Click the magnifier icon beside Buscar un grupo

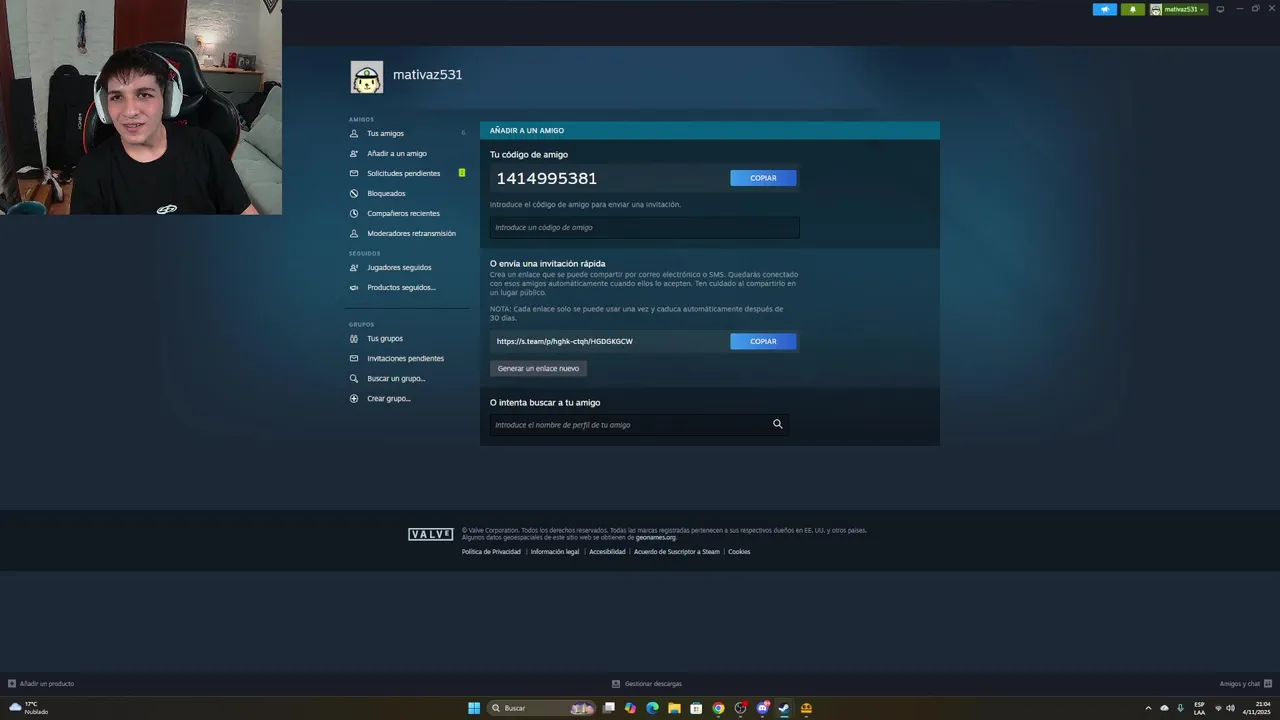point(354,378)
